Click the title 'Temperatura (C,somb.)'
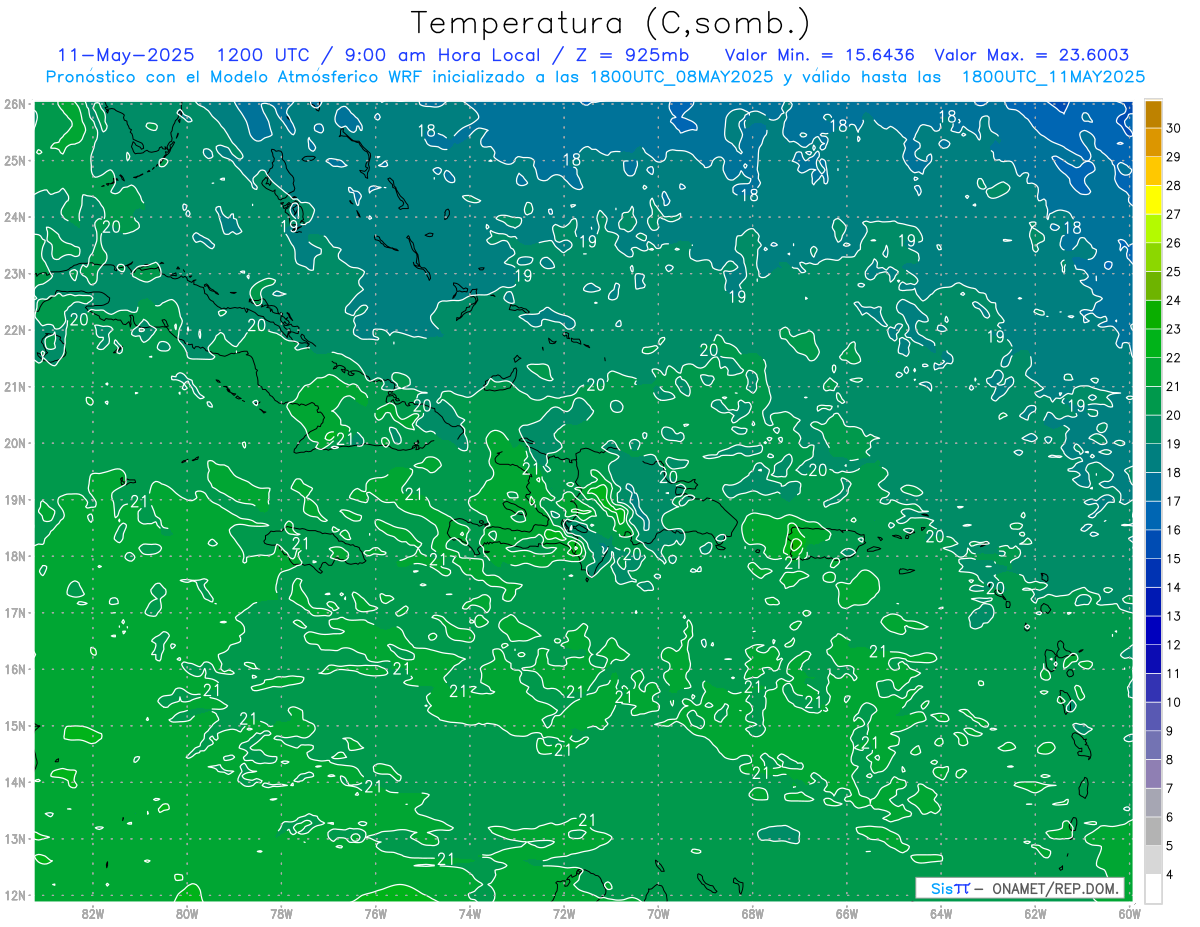Screen dimensions: 1200x927 click(x=611, y=24)
